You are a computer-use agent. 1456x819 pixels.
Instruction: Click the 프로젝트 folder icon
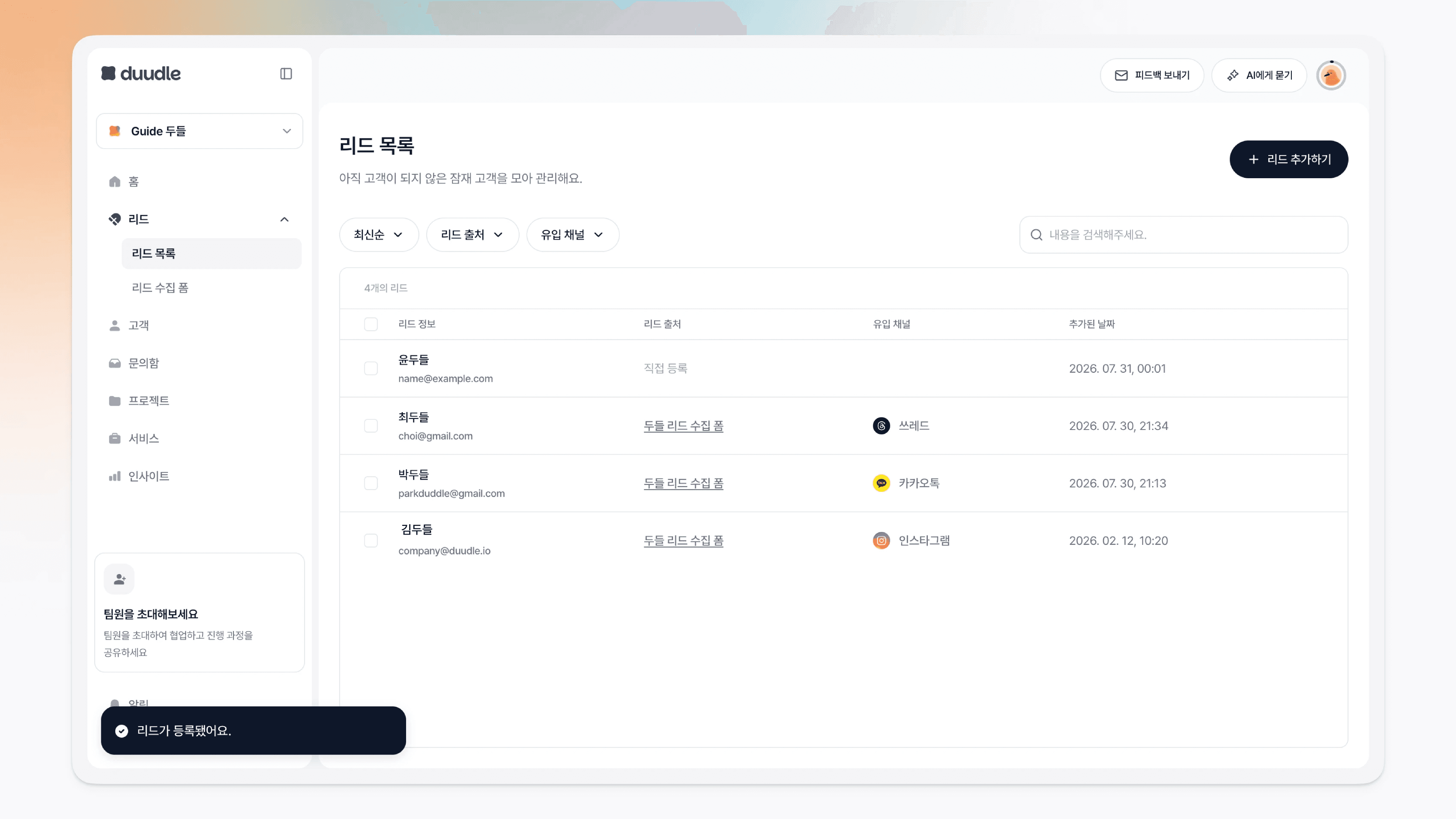coord(115,401)
